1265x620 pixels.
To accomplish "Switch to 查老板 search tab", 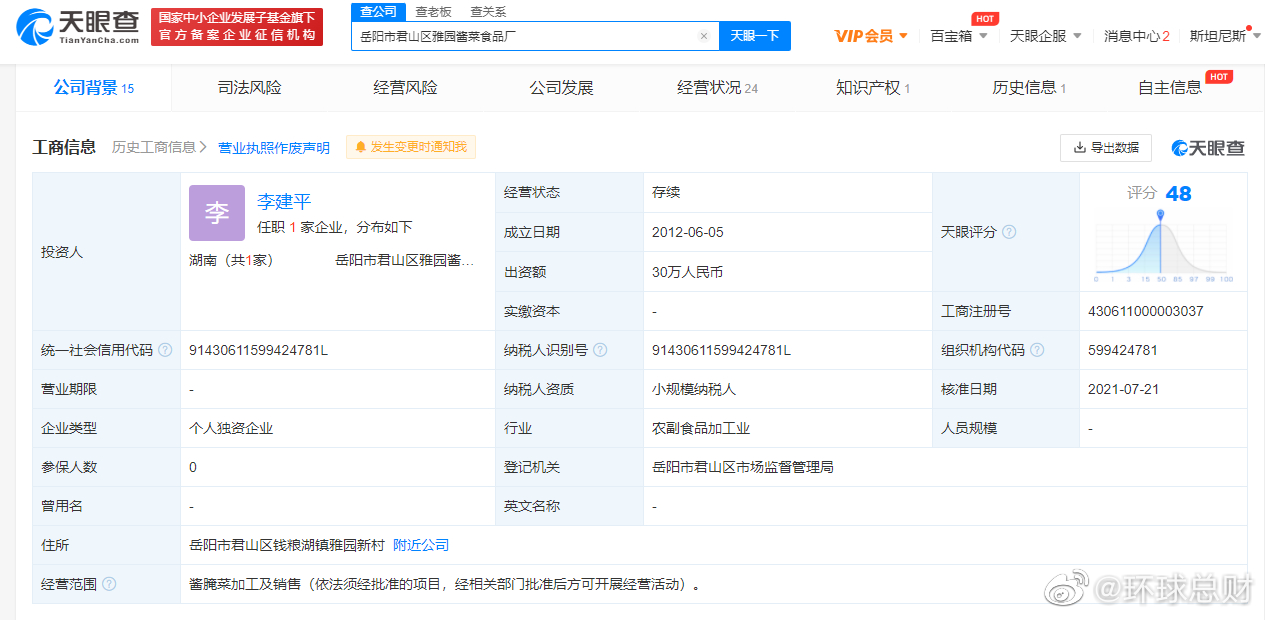I will pyautogui.click(x=434, y=11).
